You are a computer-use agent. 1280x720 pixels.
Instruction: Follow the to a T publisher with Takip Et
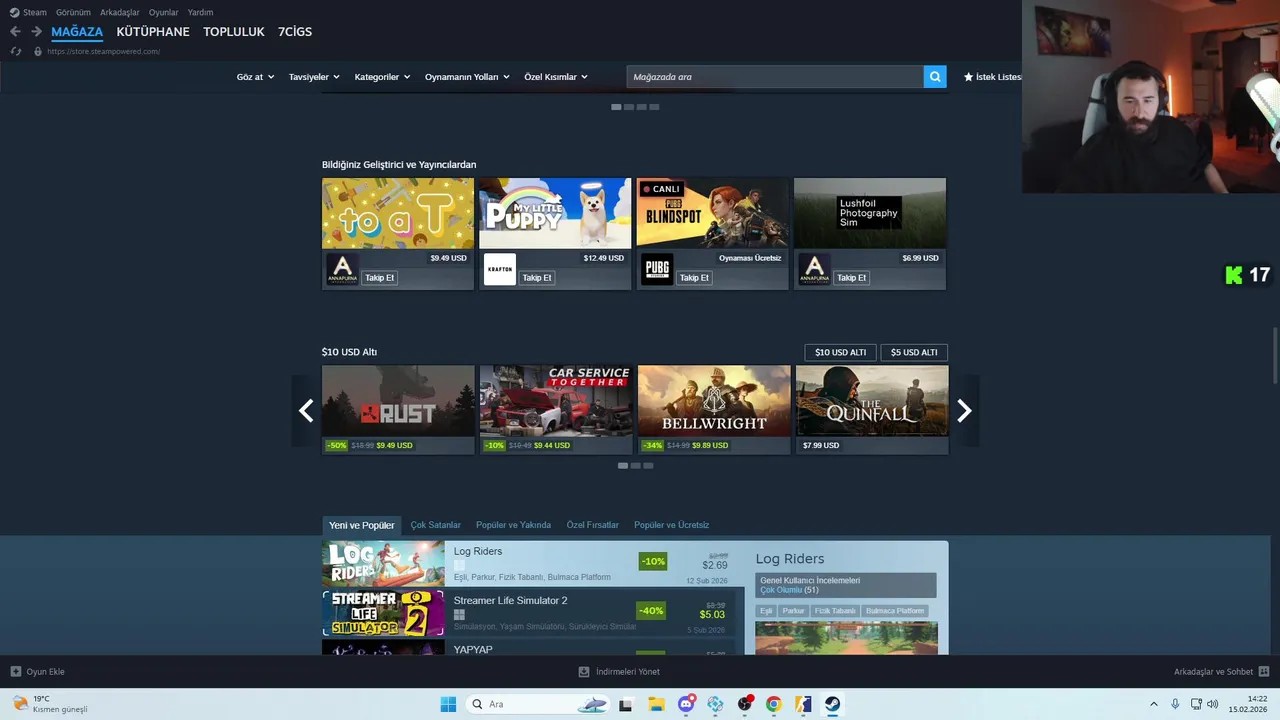coord(380,278)
